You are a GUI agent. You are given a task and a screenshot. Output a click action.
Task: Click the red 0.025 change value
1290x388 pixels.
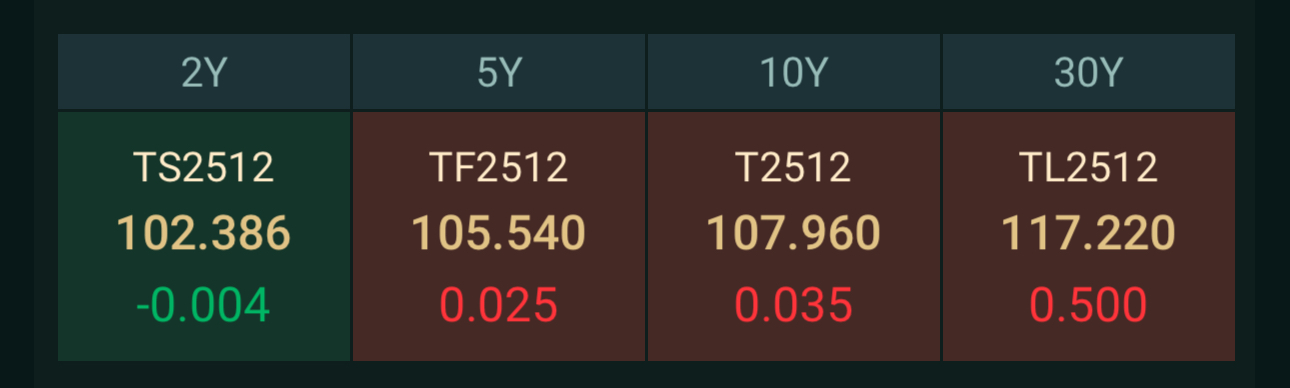tap(499, 305)
